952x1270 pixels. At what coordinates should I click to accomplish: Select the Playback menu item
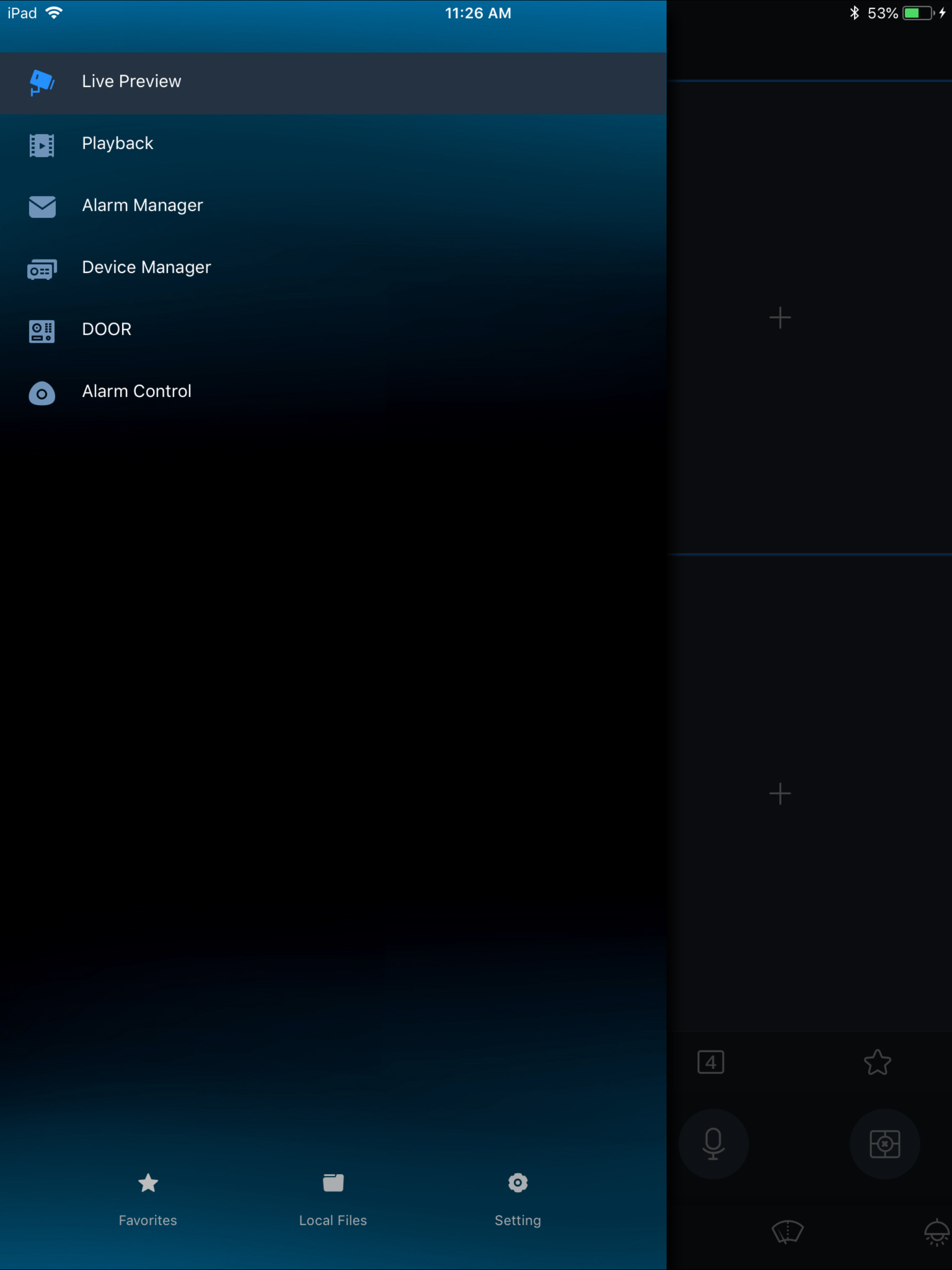point(118,144)
